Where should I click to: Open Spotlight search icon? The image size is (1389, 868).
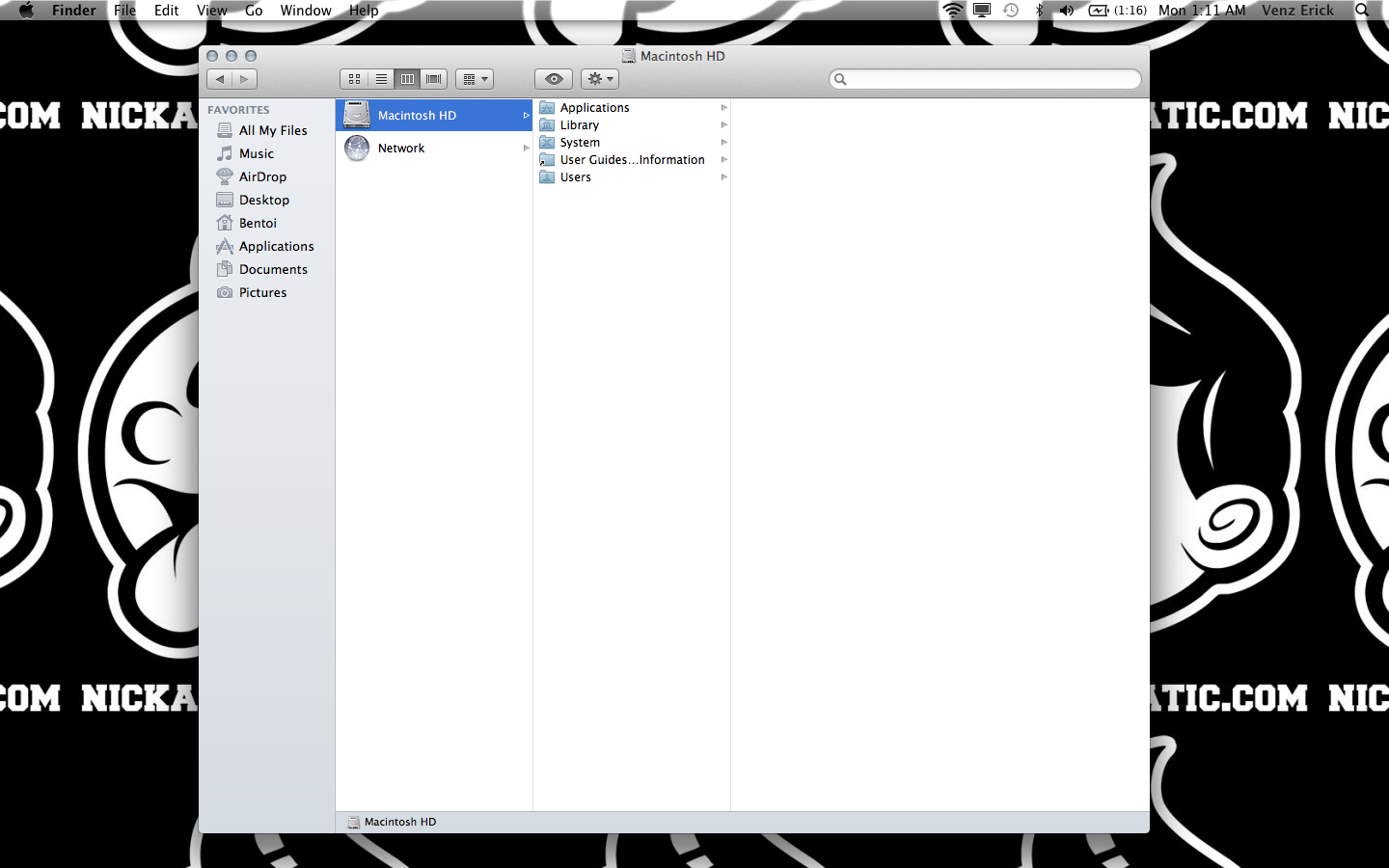tap(1362, 11)
